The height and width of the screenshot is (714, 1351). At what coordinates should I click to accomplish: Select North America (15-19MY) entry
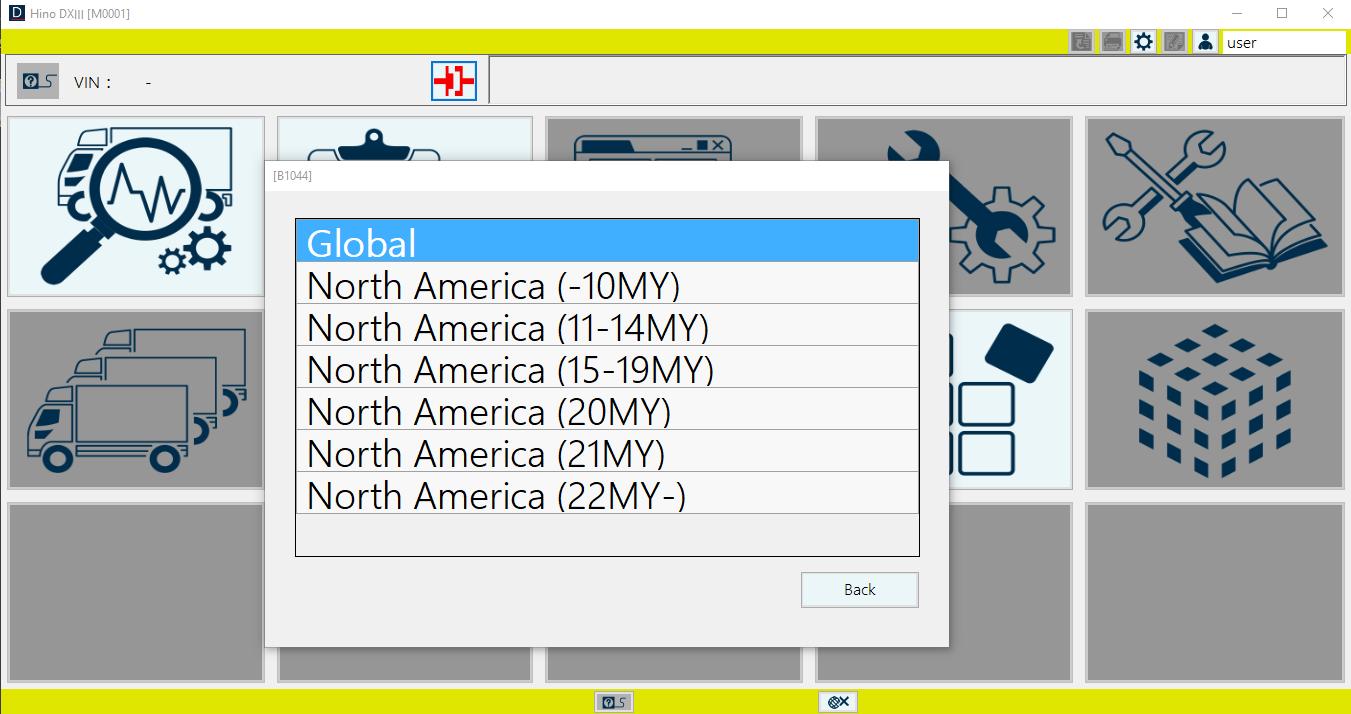click(607, 367)
